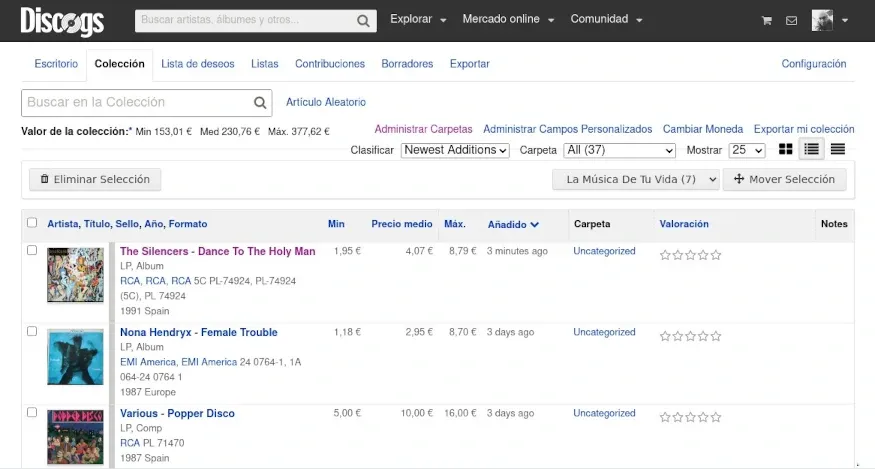Open the shopping cart icon
Image resolution: width=875 pixels, height=469 pixels.
point(767,21)
